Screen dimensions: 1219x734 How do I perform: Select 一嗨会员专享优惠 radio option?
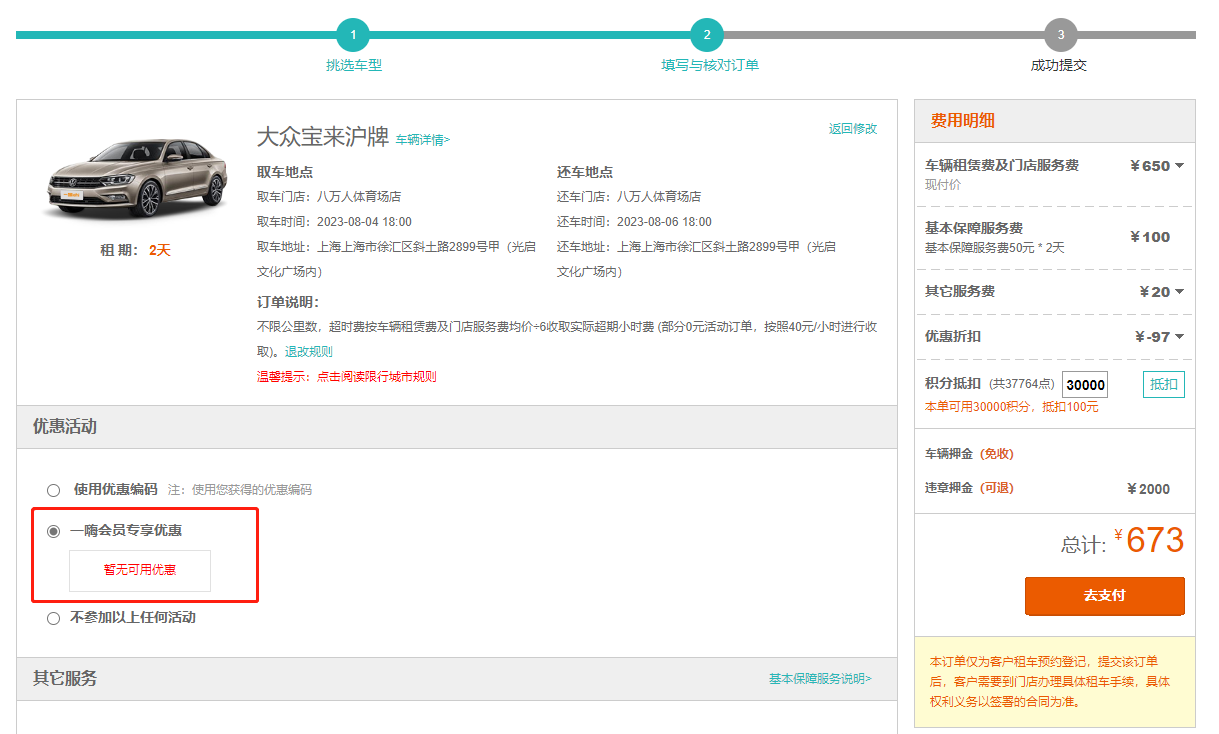[54, 531]
